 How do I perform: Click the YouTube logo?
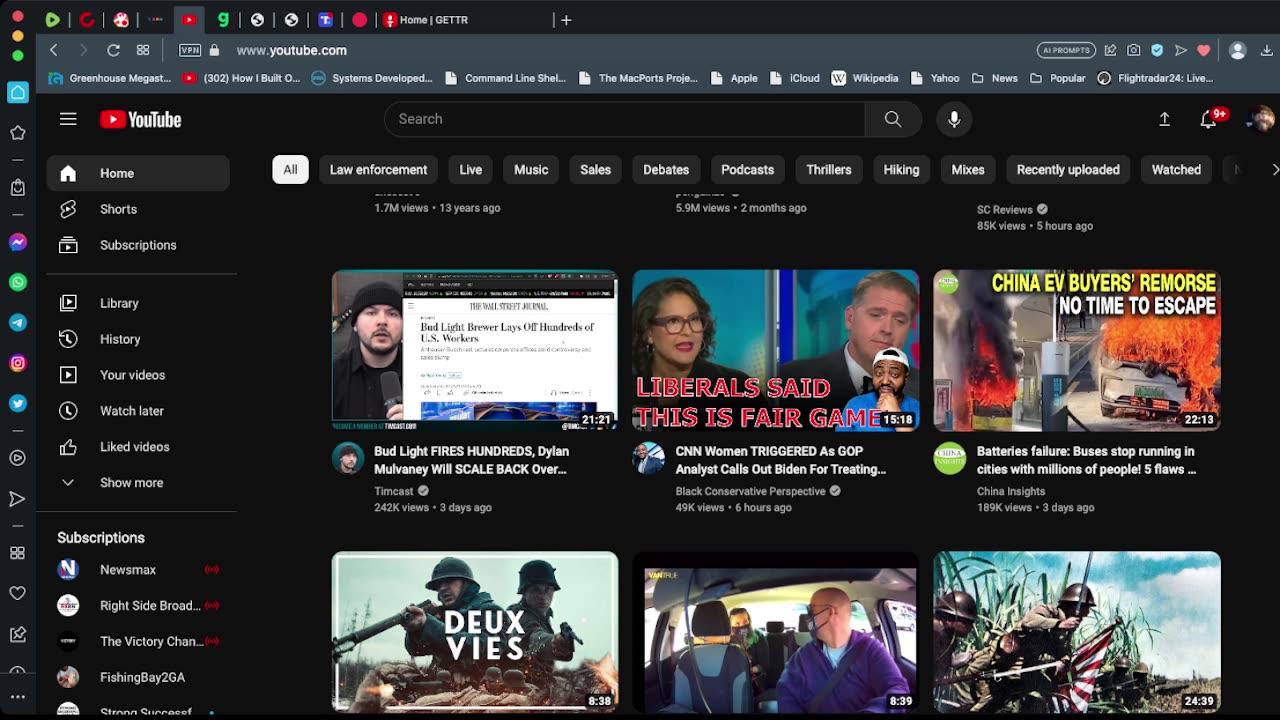pos(141,120)
